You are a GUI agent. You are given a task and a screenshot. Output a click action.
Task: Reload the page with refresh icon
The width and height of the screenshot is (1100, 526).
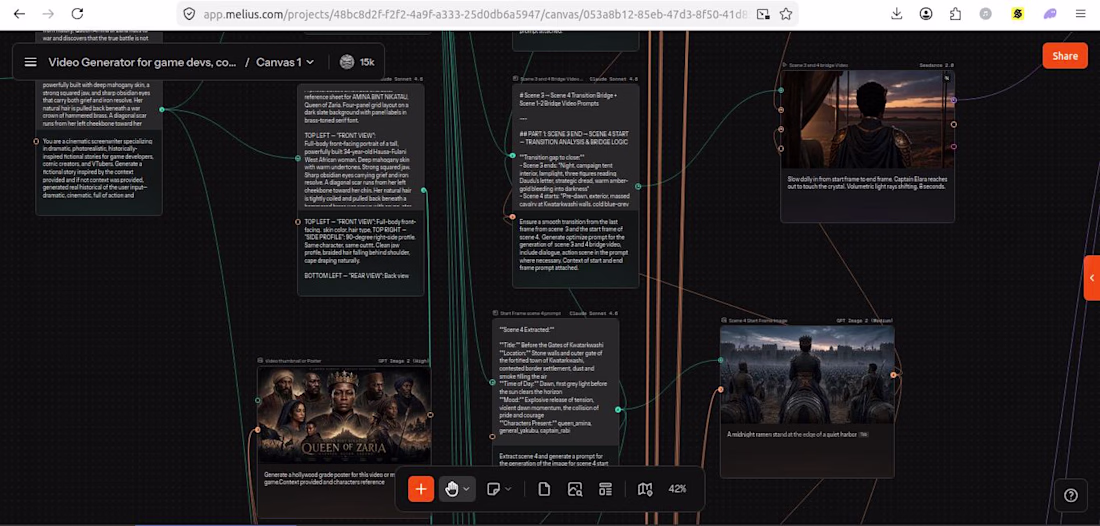[78, 13]
